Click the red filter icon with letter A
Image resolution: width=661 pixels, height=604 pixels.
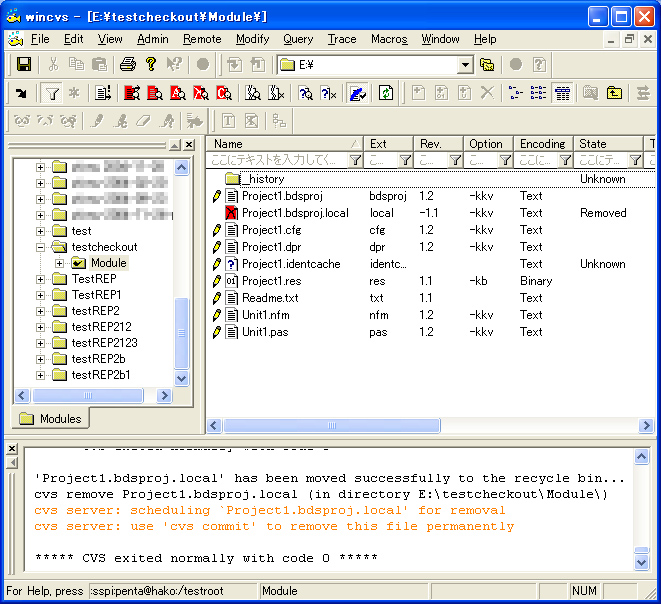pos(178,93)
